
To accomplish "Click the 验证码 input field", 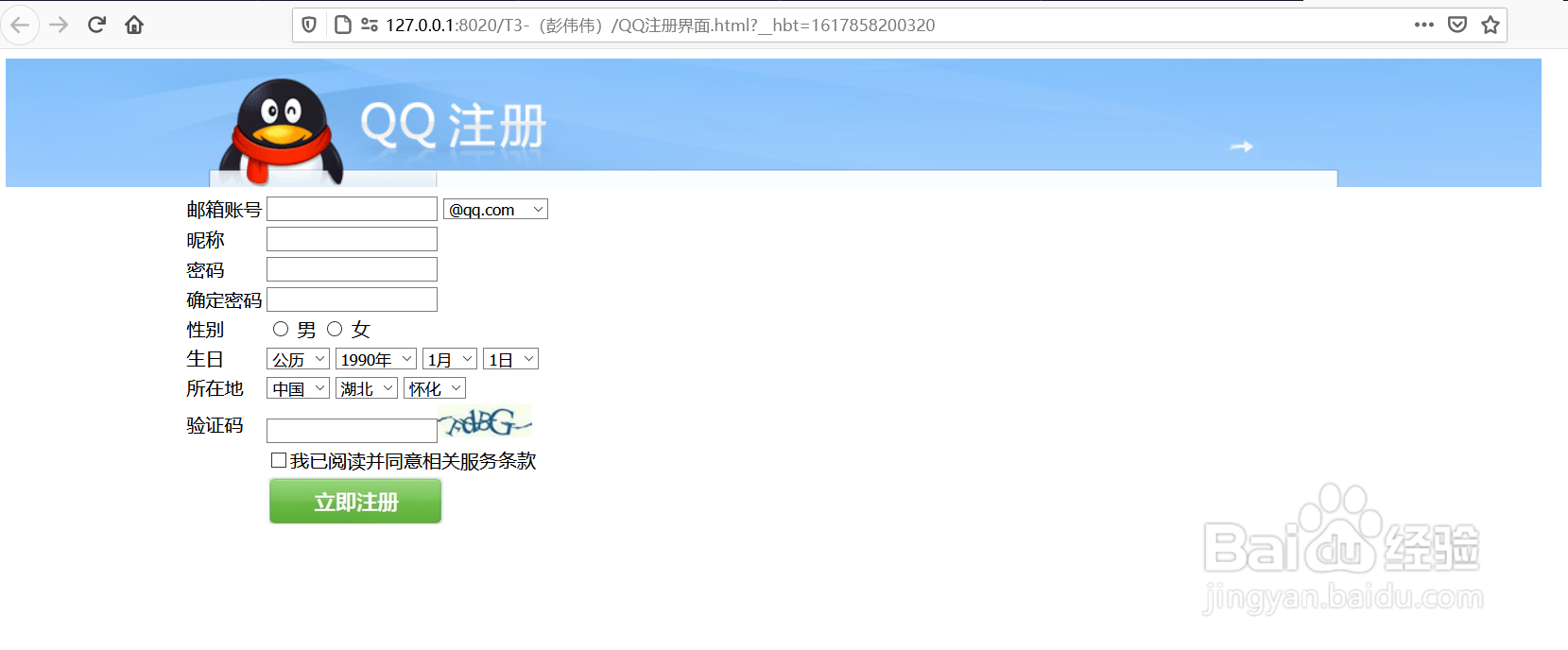I will pyautogui.click(x=352, y=431).
